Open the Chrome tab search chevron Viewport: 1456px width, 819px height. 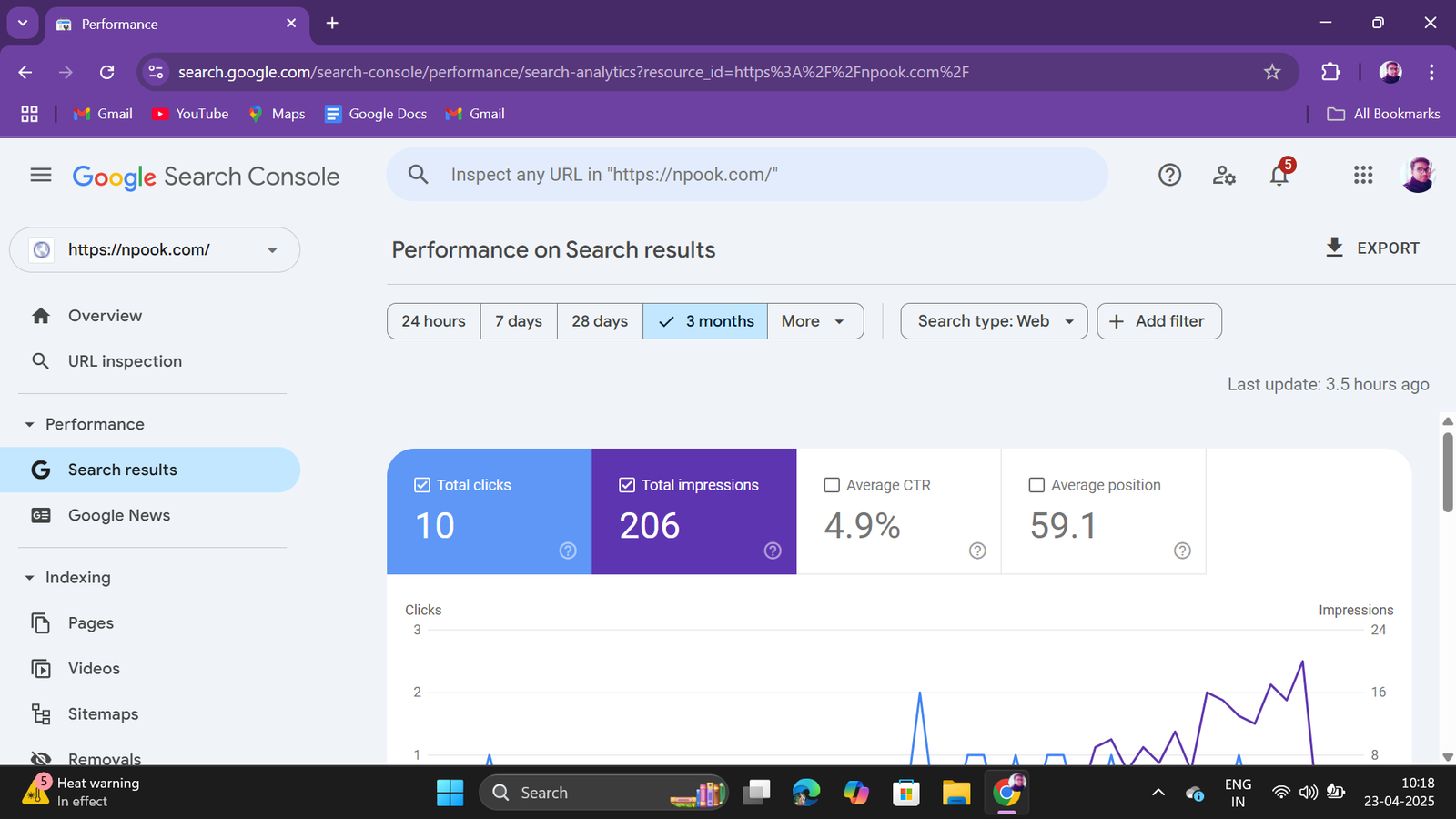(x=23, y=24)
